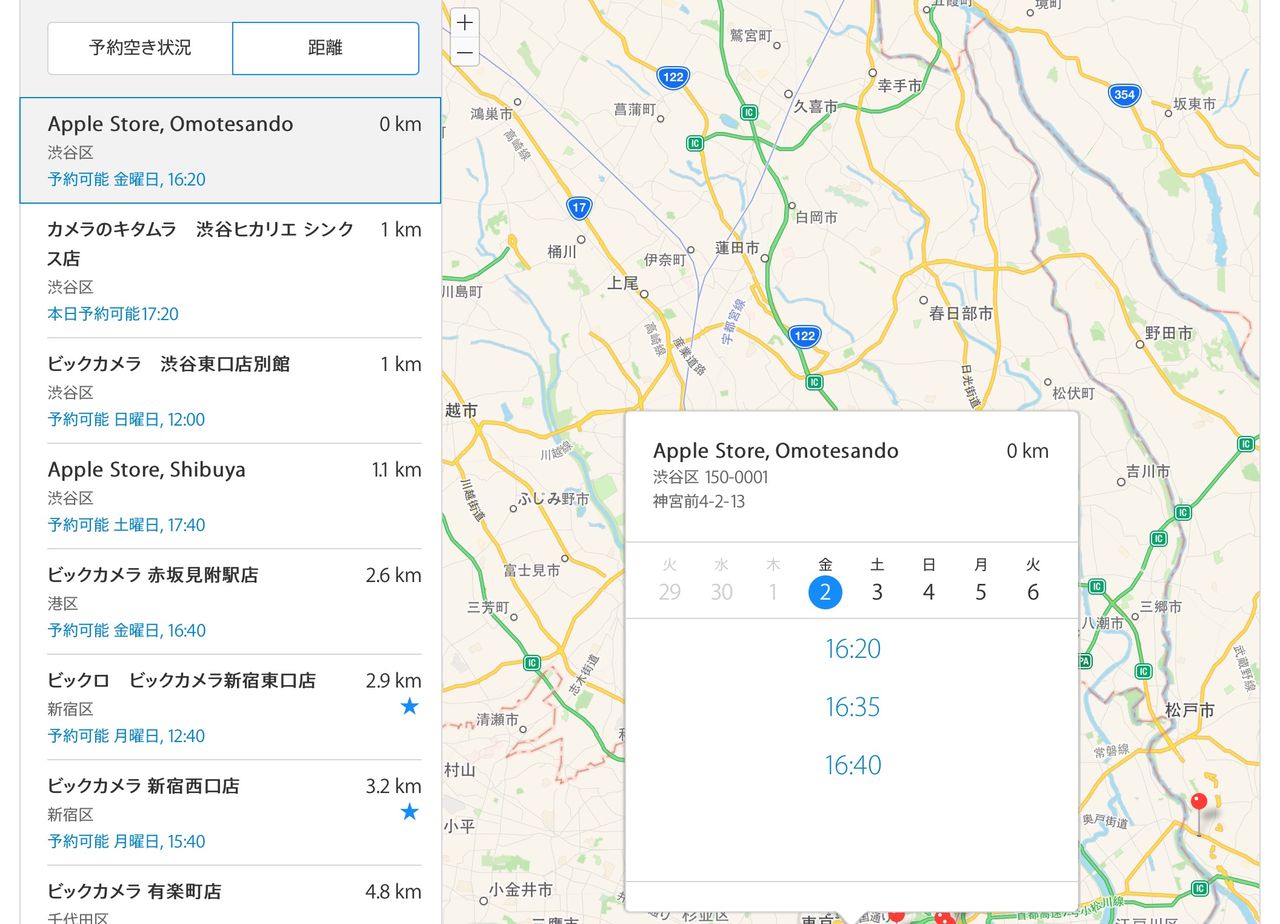Click the 予約可能 金曜日, 16:40 availability text
1280x924 pixels.
pos(127,630)
